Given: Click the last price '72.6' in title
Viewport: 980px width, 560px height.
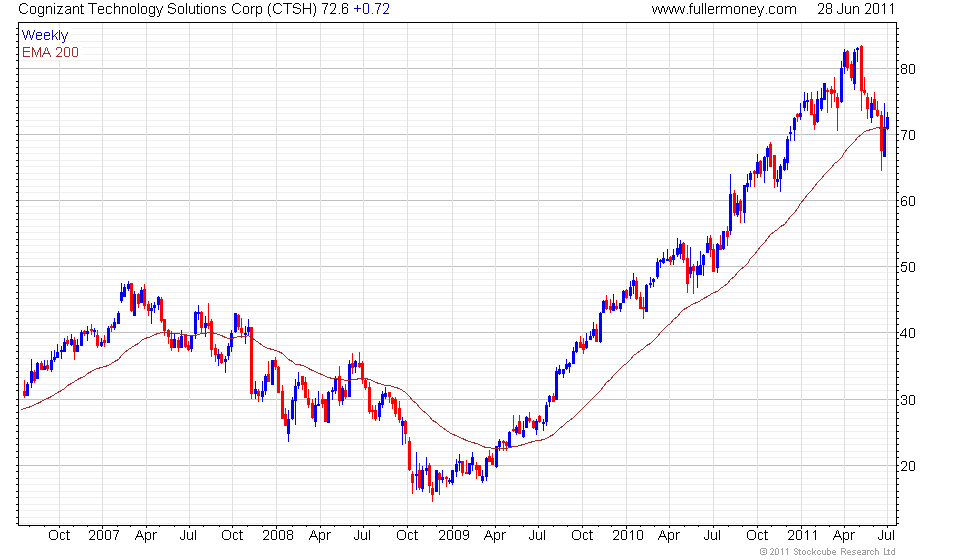Looking at the screenshot, I should point(335,9).
